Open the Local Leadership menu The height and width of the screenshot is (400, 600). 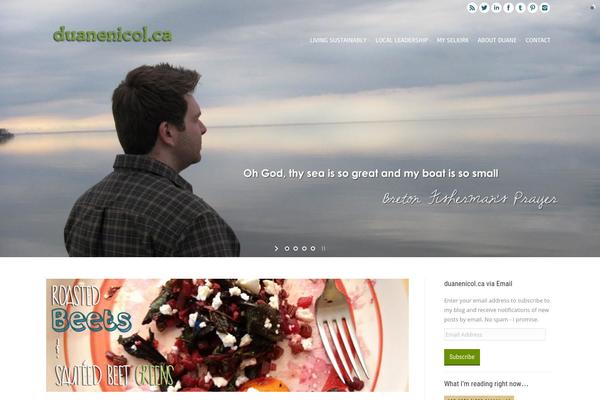click(401, 40)
